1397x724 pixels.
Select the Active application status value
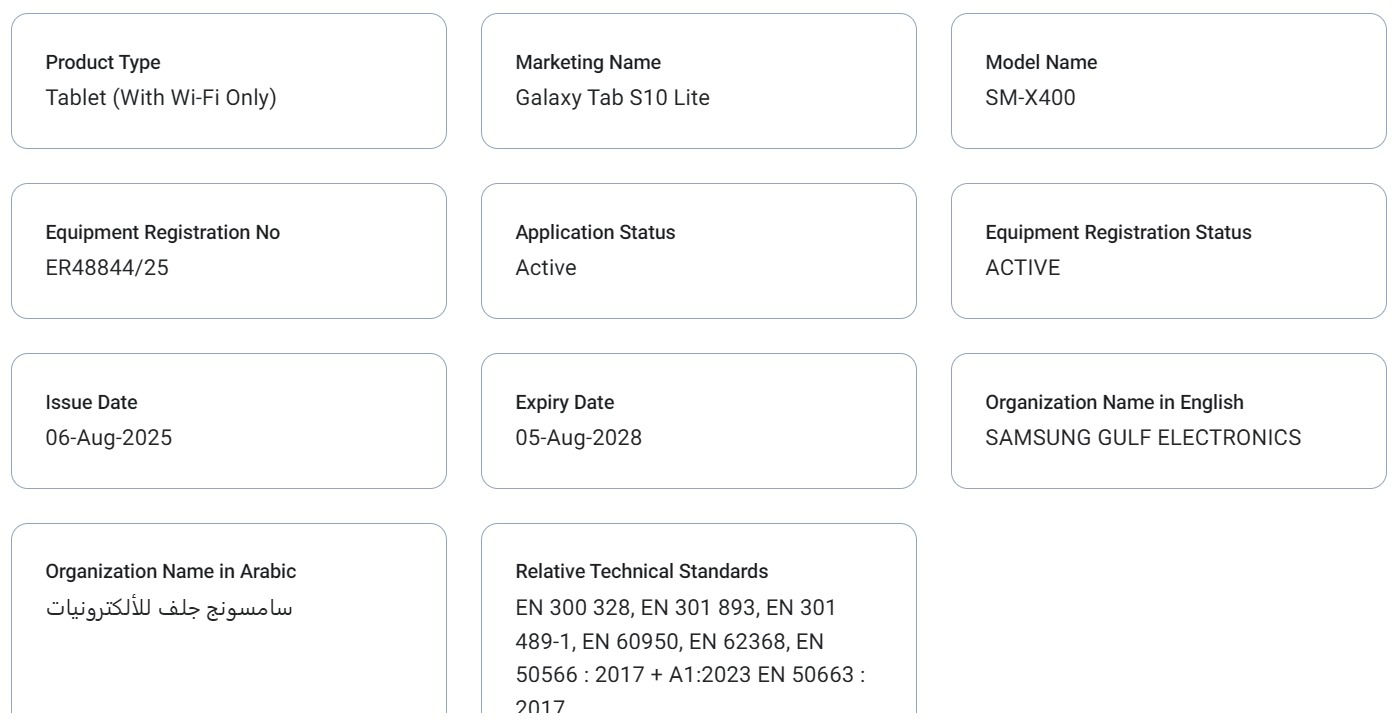tap(546, 268)
